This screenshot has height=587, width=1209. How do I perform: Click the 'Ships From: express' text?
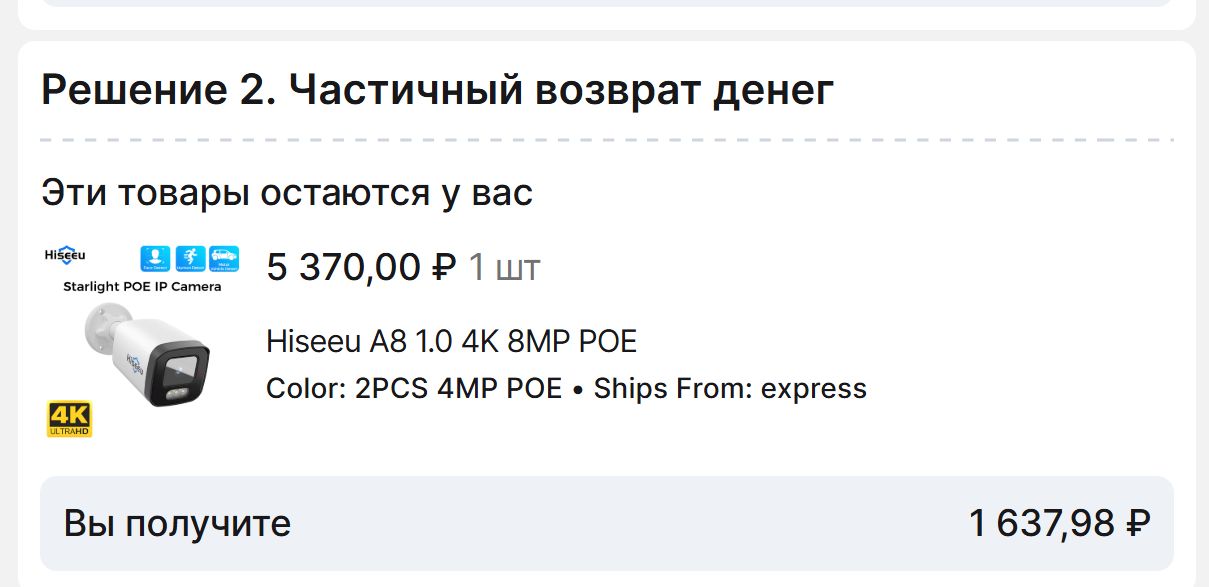(x=730, y=388)
